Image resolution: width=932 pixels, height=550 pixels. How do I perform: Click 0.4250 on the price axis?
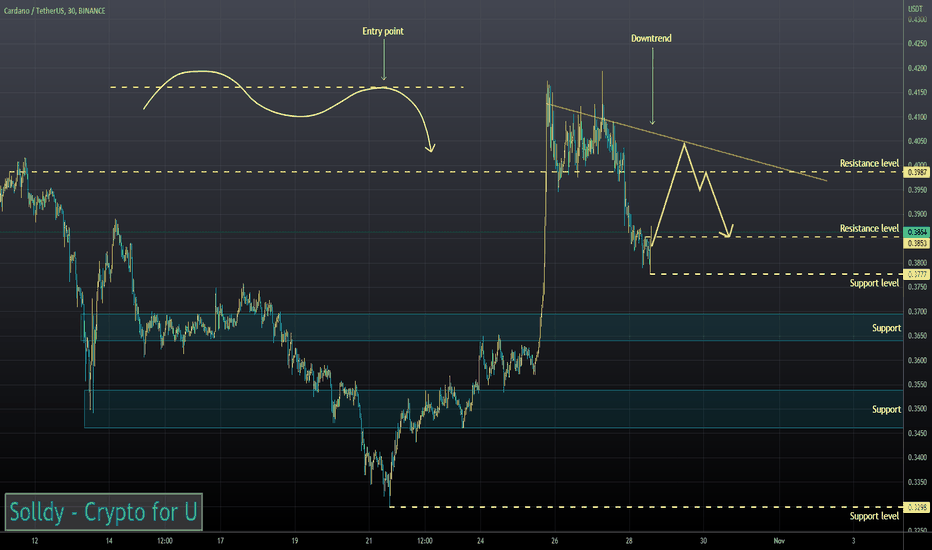pos(917,43)
